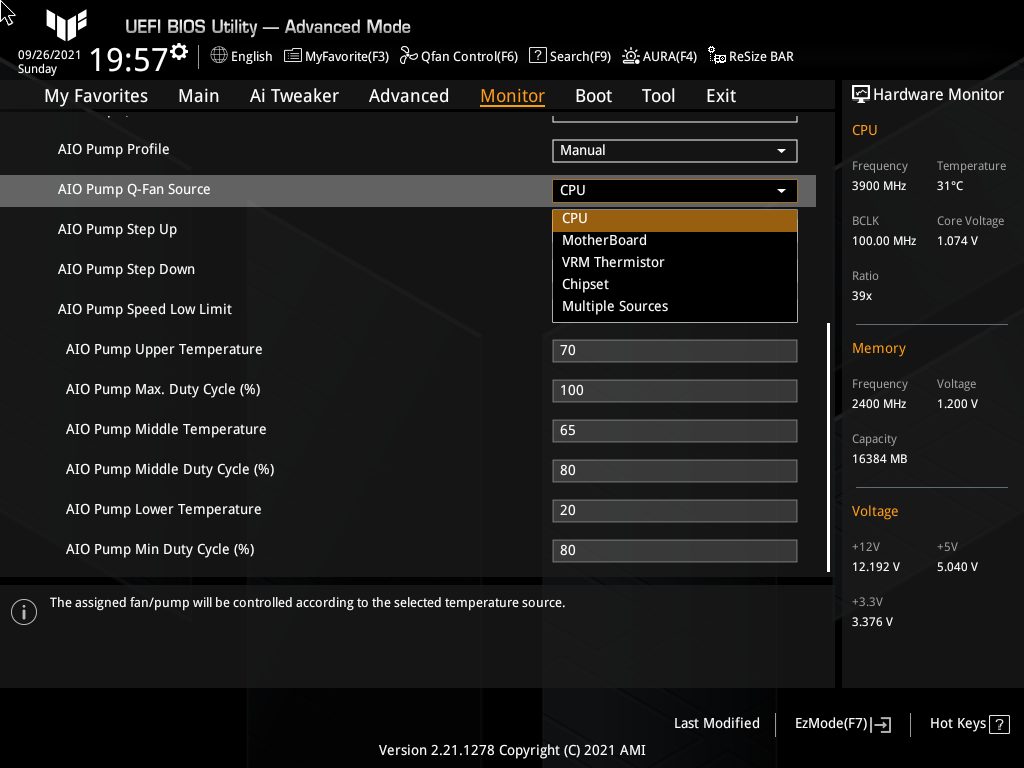Click the AIO Pump Upper Temperature field
The image size is (1024, 768).
(674, 350)
